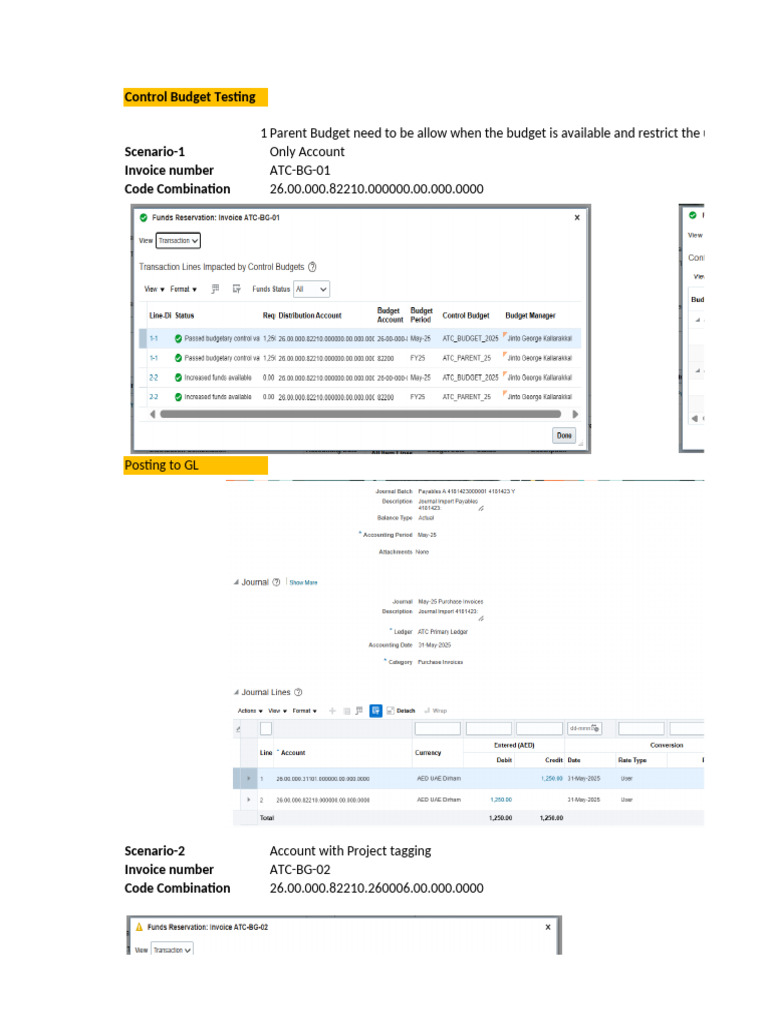
Task: Click Jinto George Kallarakkal in first row
Action: pos(539,339)
